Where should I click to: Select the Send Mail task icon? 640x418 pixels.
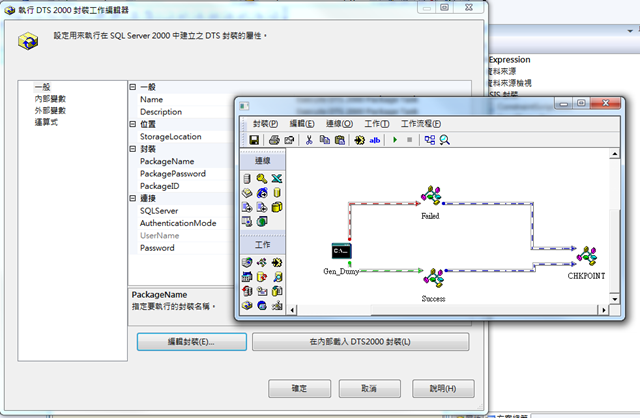click(262, 291)
